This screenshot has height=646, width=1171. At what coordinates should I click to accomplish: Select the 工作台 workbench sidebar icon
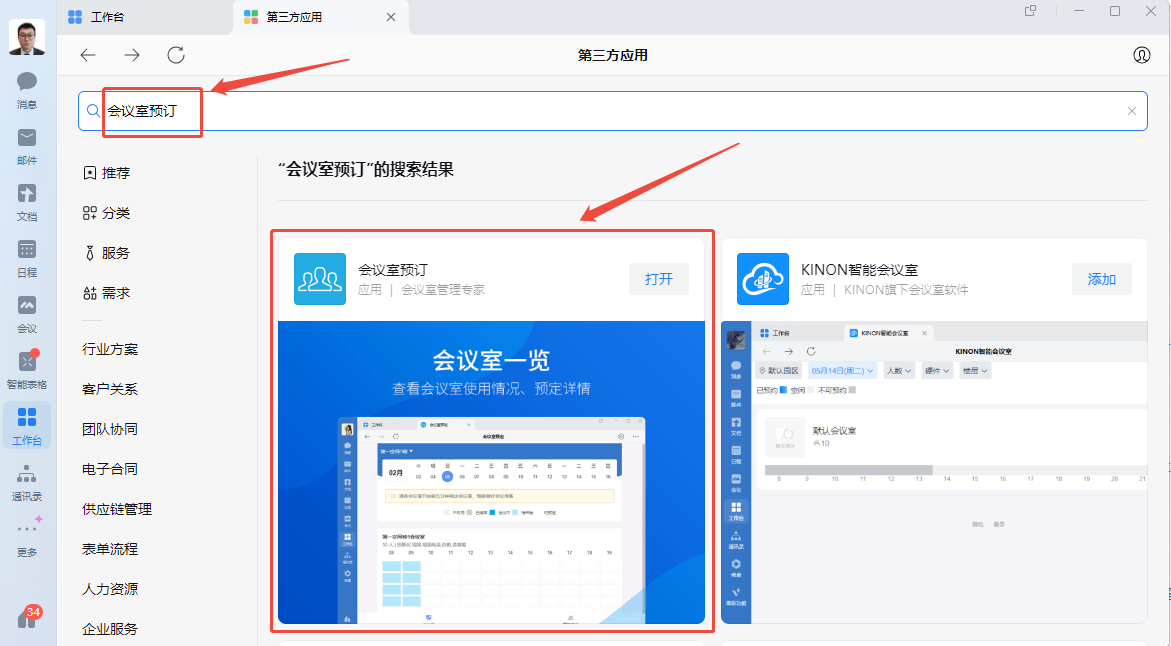(27, 425)
